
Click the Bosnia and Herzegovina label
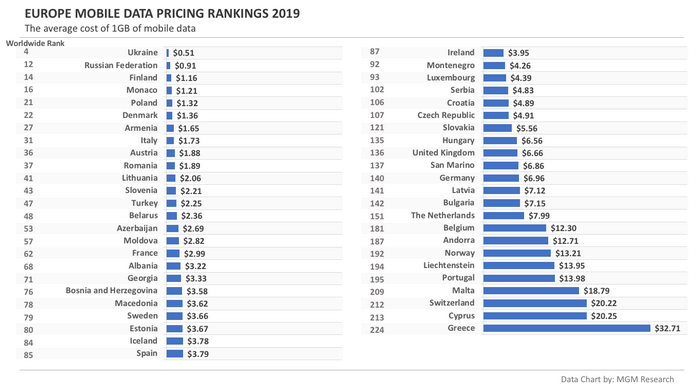[x=112, y=291]
